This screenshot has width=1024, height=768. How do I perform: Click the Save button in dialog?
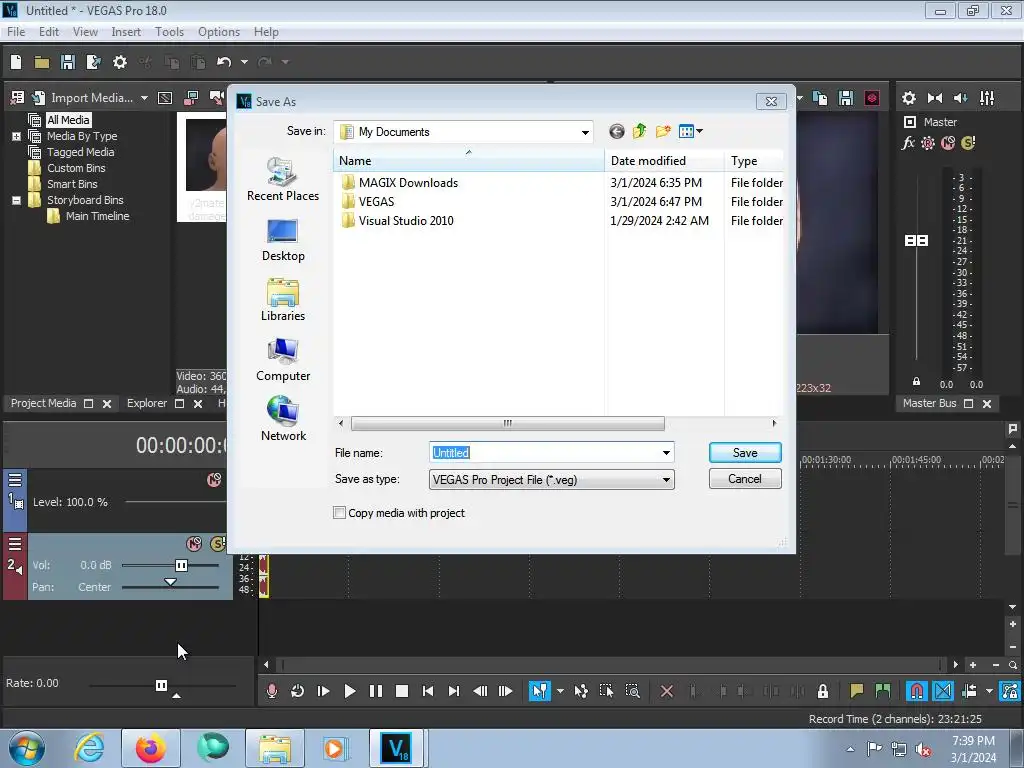click(745, 453)
